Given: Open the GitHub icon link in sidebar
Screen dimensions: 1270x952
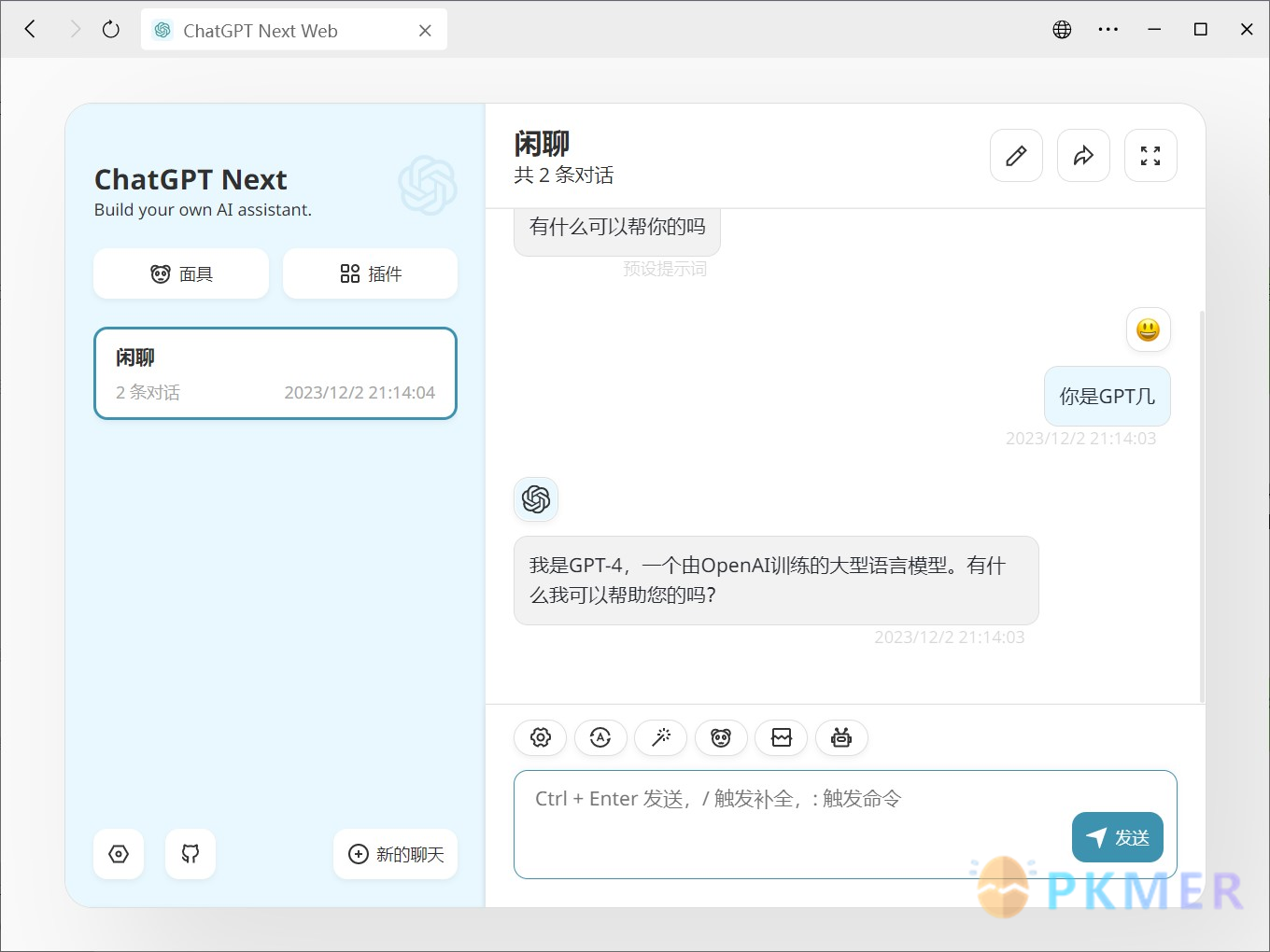Looking at the screenshot, I should [x=190, y=854].
